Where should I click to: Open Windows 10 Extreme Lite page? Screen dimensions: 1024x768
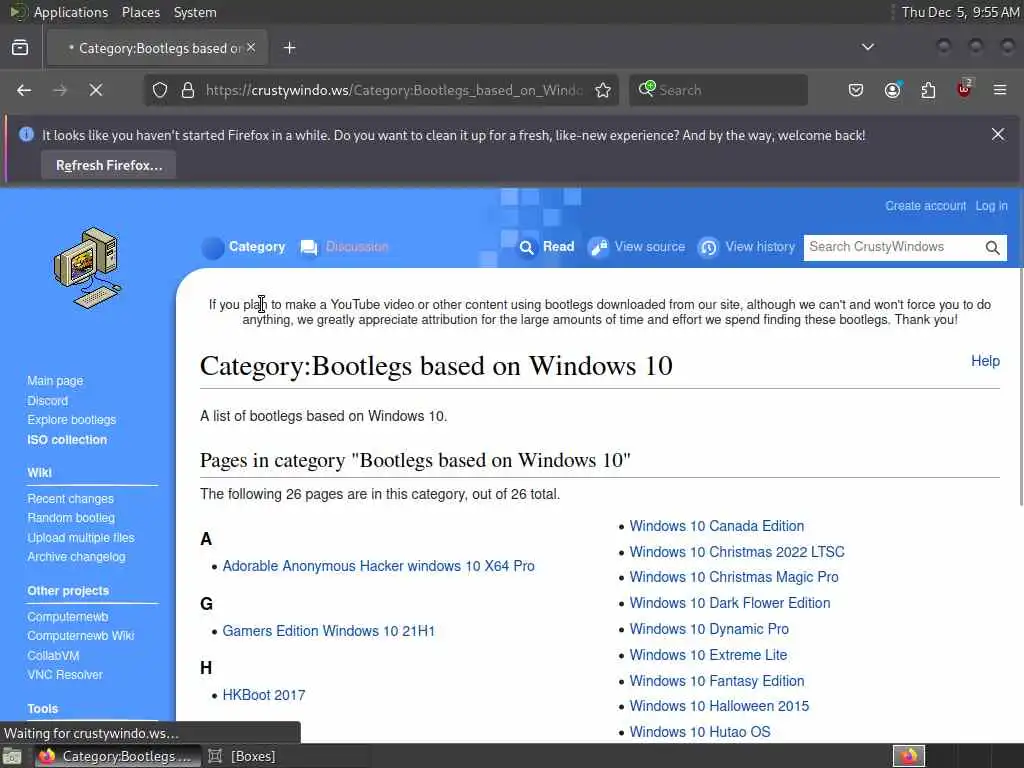pos(709,654)
